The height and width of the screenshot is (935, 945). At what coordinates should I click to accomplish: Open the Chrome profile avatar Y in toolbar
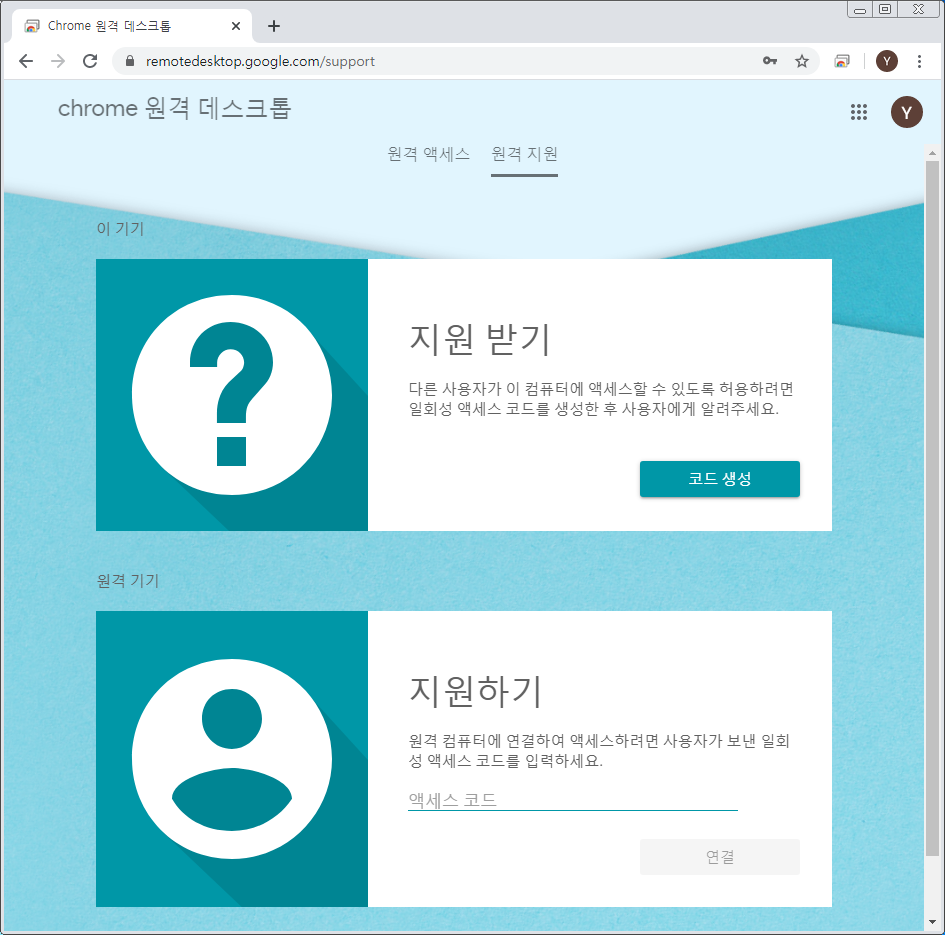887,61
